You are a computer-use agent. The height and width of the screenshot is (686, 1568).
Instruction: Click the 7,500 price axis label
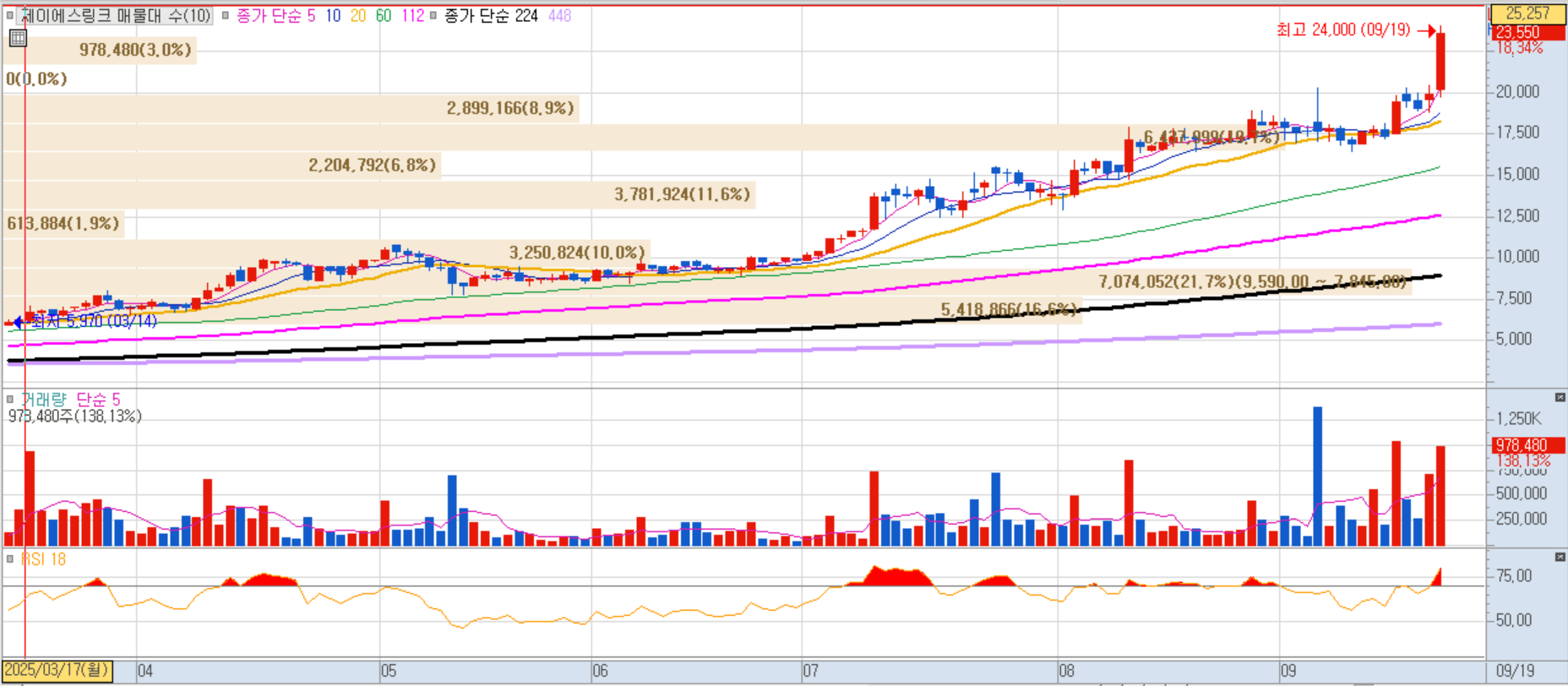click(x=1514, y=297)
